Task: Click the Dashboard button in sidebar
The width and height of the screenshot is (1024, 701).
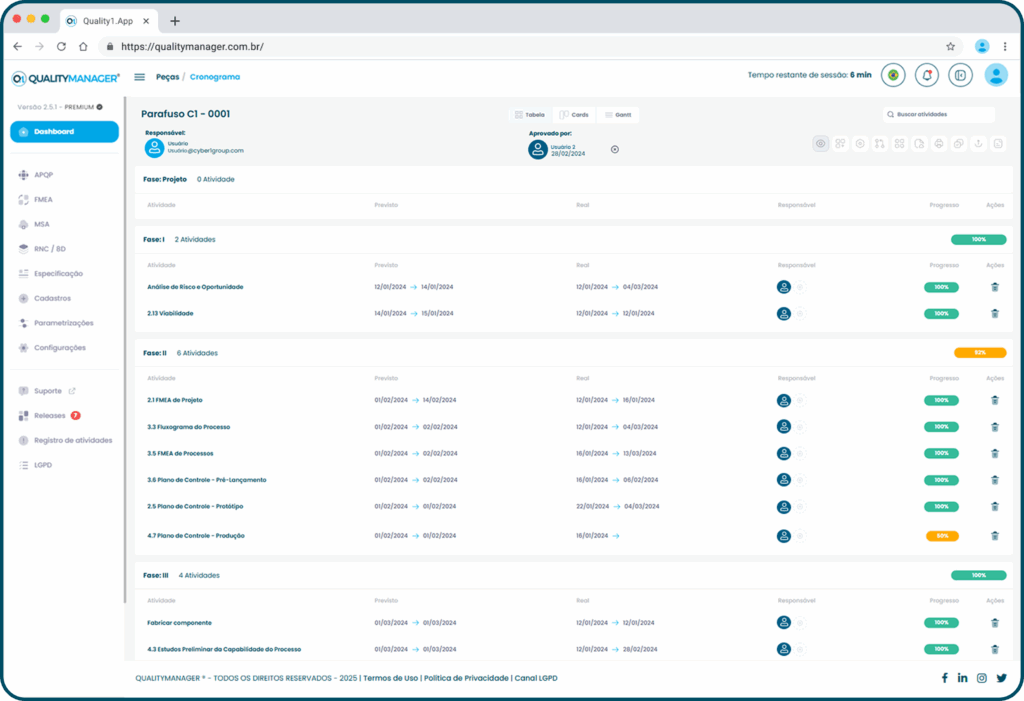Action: pos(64,132)
